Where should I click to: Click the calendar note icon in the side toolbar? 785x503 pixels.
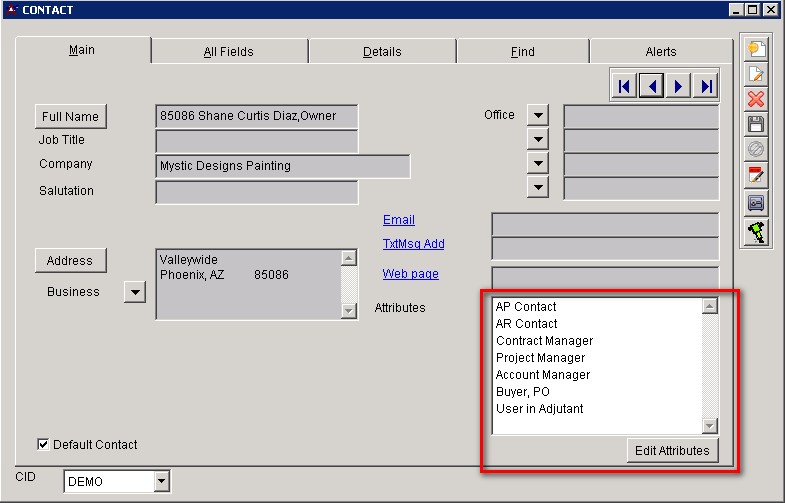757,177
